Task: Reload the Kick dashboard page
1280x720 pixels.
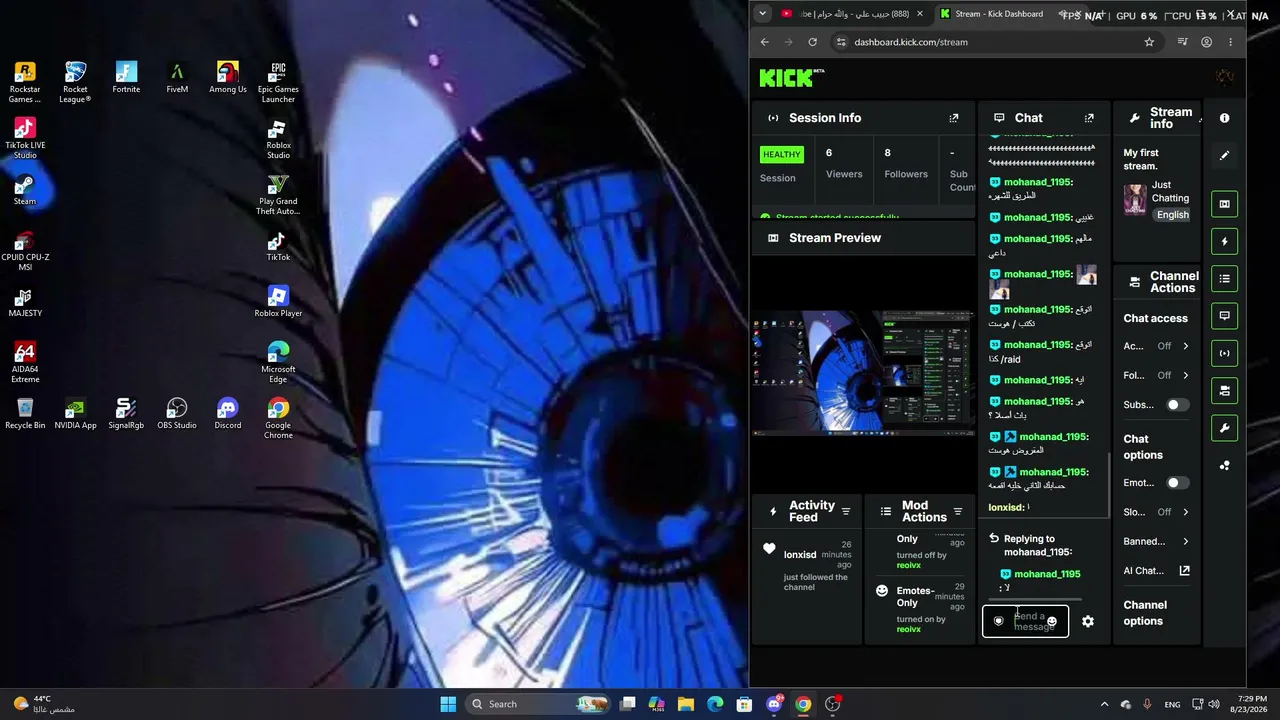Action: click(x=812, y=42)
